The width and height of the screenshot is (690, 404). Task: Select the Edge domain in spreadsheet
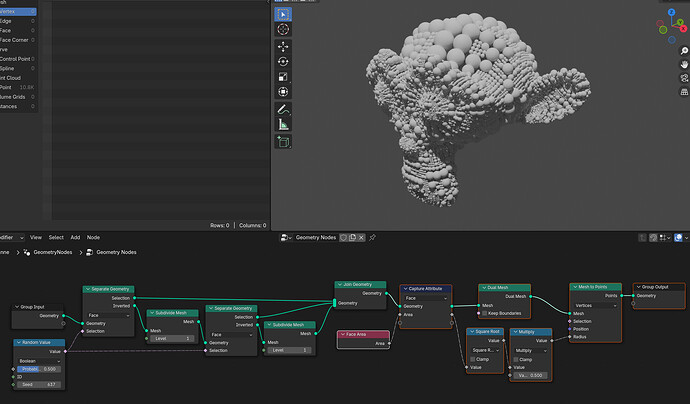(18, 21)
